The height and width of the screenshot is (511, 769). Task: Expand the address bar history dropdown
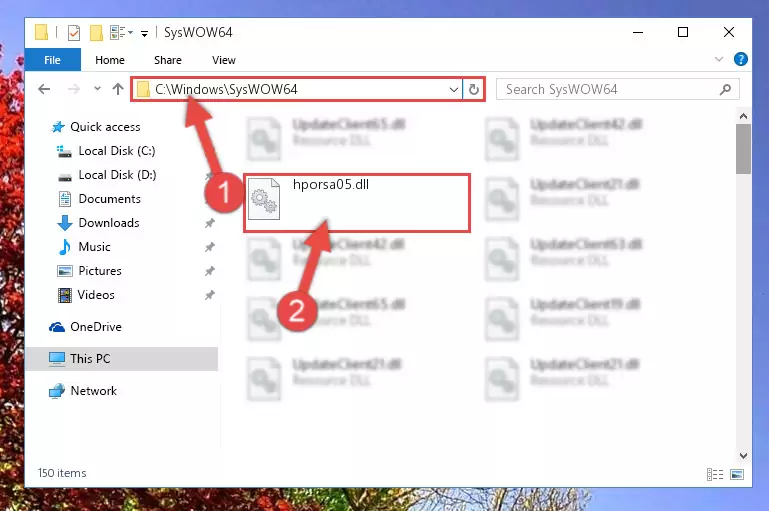tap(454, 90)
